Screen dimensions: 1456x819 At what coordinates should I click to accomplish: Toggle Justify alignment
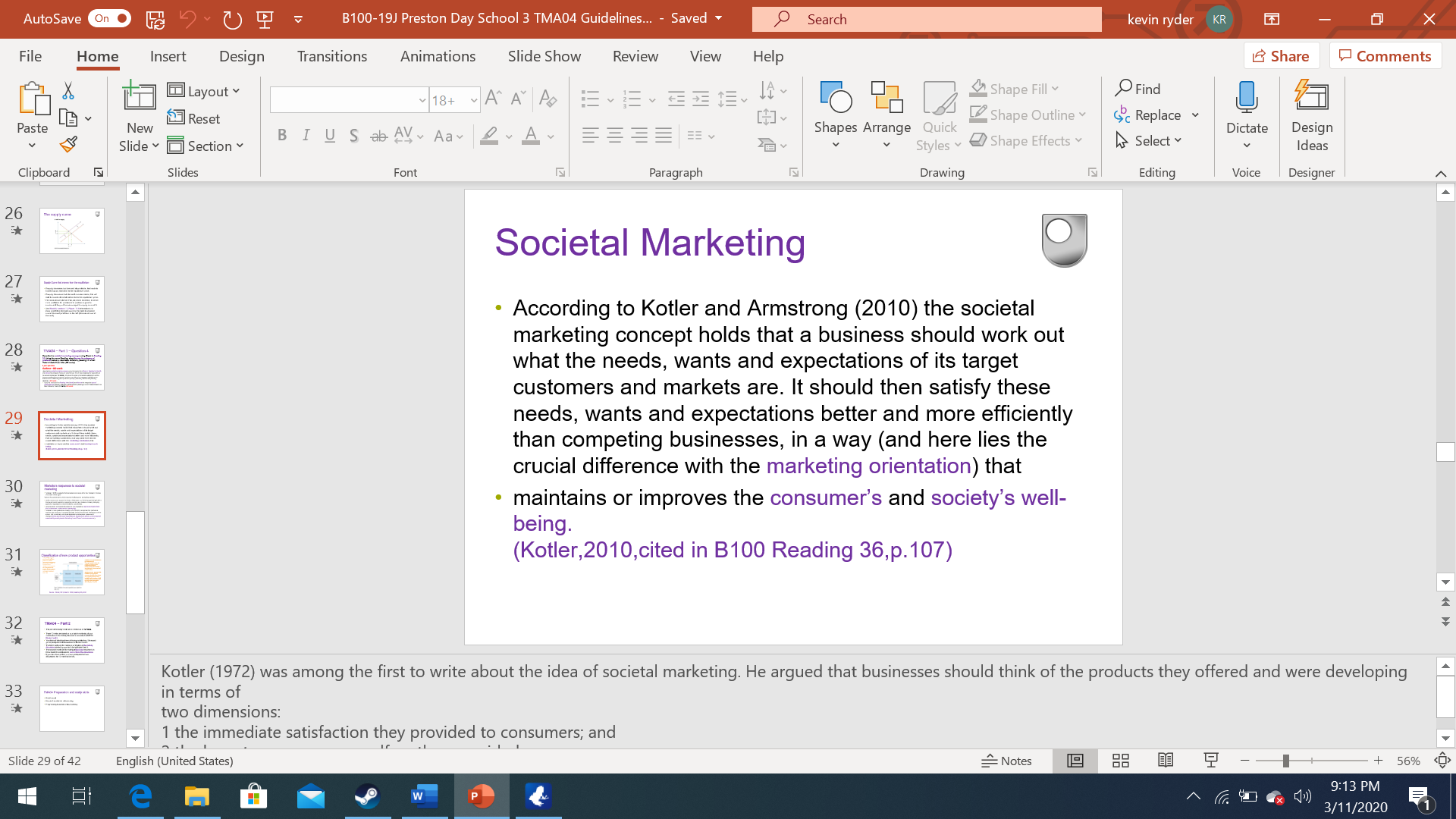tap(664, 136)
